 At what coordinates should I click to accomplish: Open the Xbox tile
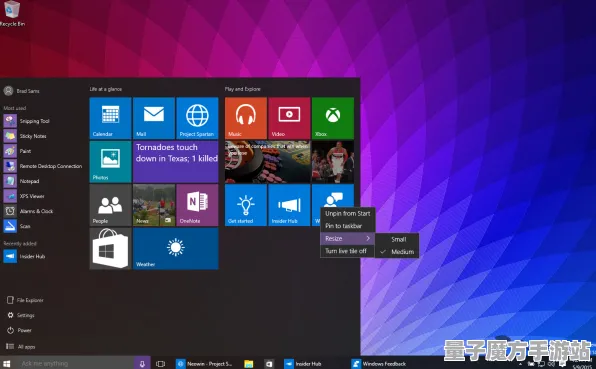click(333, 118)
